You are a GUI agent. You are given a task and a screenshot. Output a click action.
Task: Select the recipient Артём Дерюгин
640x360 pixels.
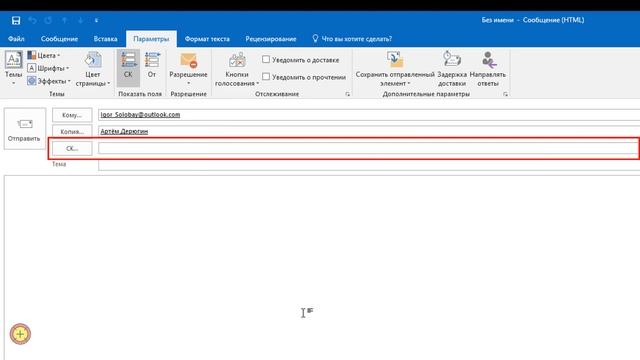[x=124, y=131]
